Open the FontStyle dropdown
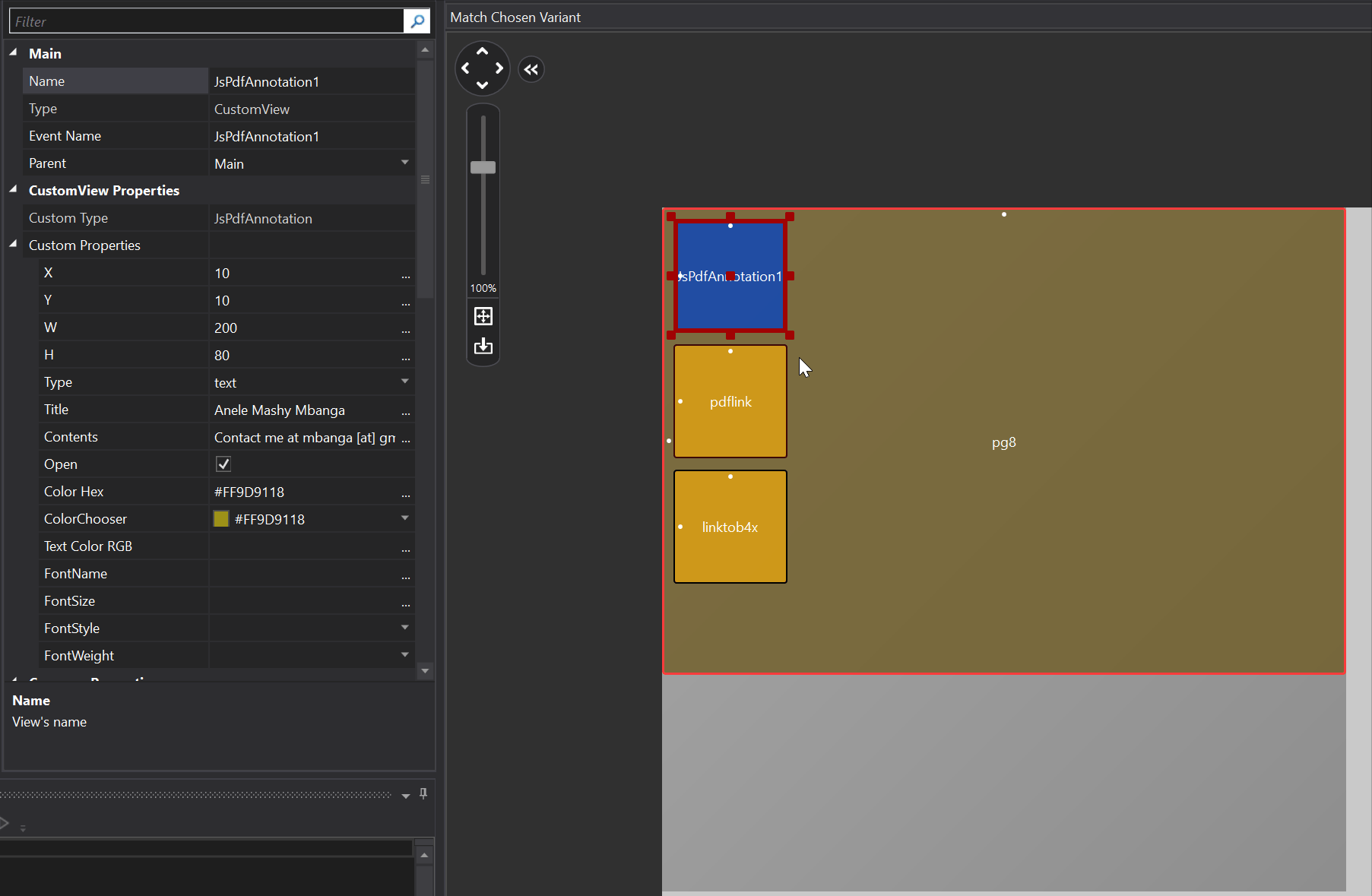Viewport: 1372px width, 896px height. (x=404, y=628)
